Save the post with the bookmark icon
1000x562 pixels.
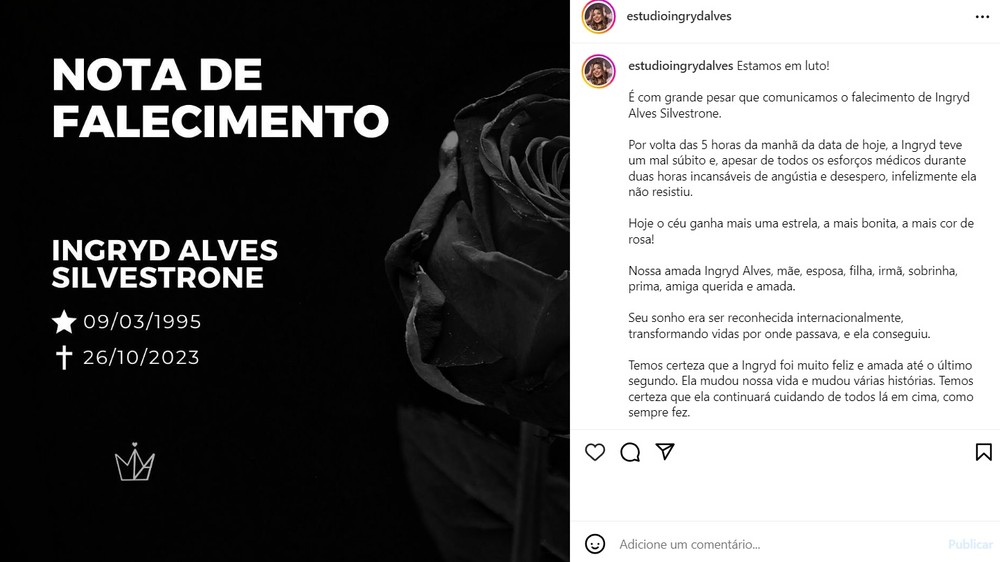[x=983, y=452]
